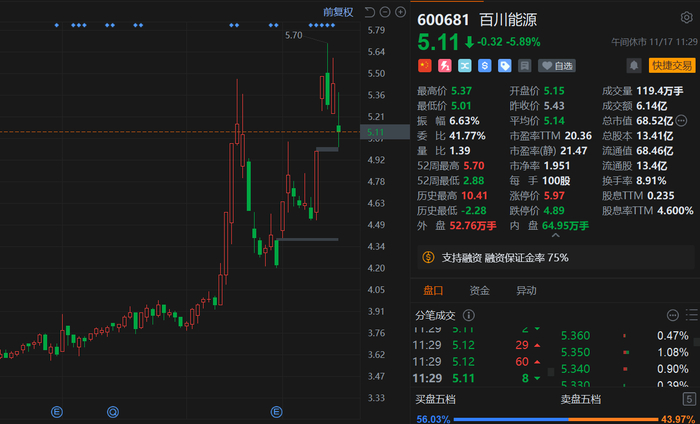The width and height of the screenshot is (700, 424).
Task: Click the upper gray gap bar in chart
Action: click(x=327, y=149)
